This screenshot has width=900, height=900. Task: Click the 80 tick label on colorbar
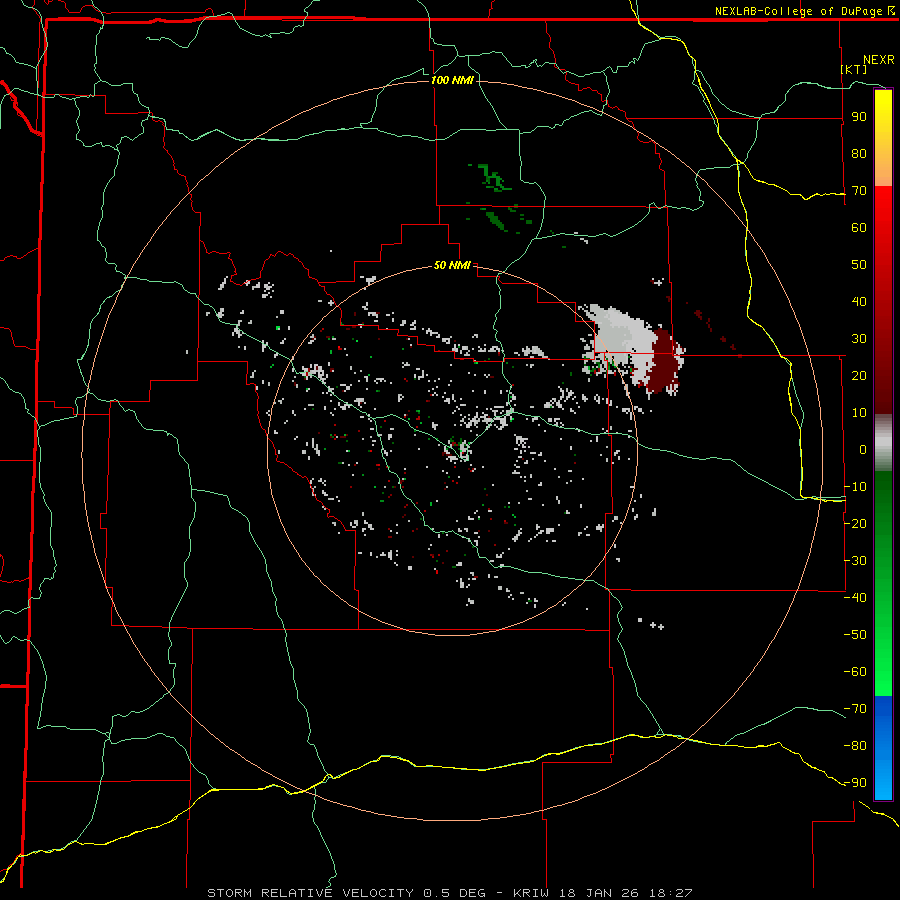[x=859, y=154]
